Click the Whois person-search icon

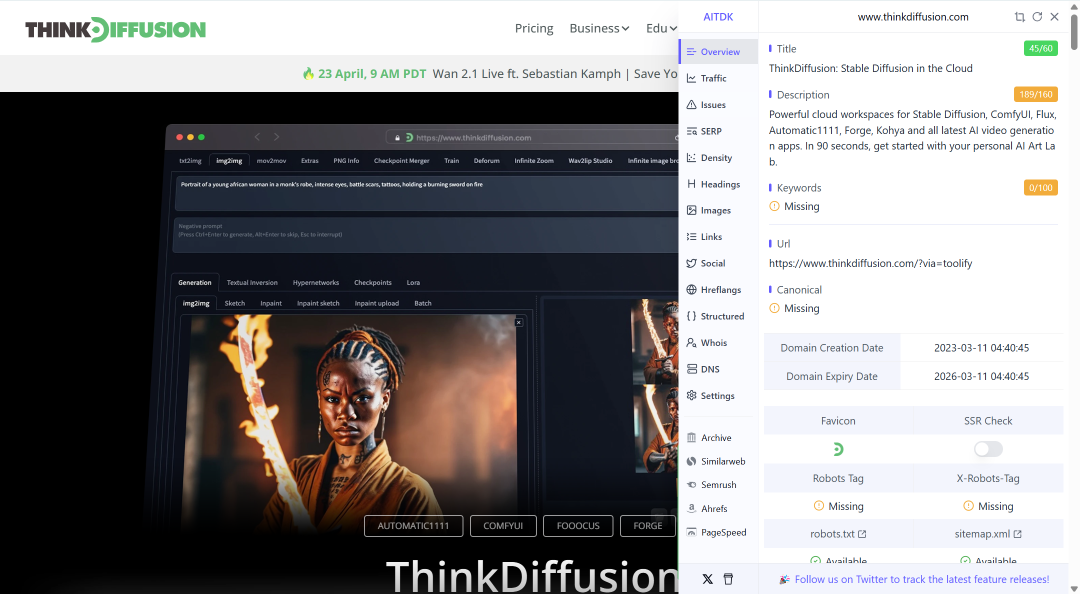point(692,342)
